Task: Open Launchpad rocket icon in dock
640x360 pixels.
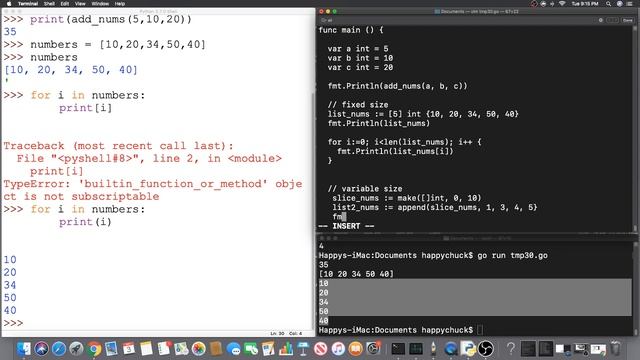Action: [76, 349]
